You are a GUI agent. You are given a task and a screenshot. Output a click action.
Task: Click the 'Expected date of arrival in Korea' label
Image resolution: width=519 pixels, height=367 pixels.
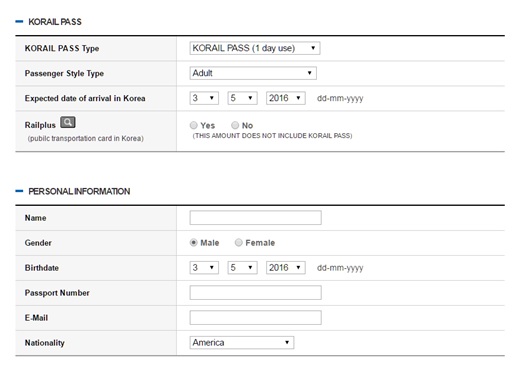(85, 98)
